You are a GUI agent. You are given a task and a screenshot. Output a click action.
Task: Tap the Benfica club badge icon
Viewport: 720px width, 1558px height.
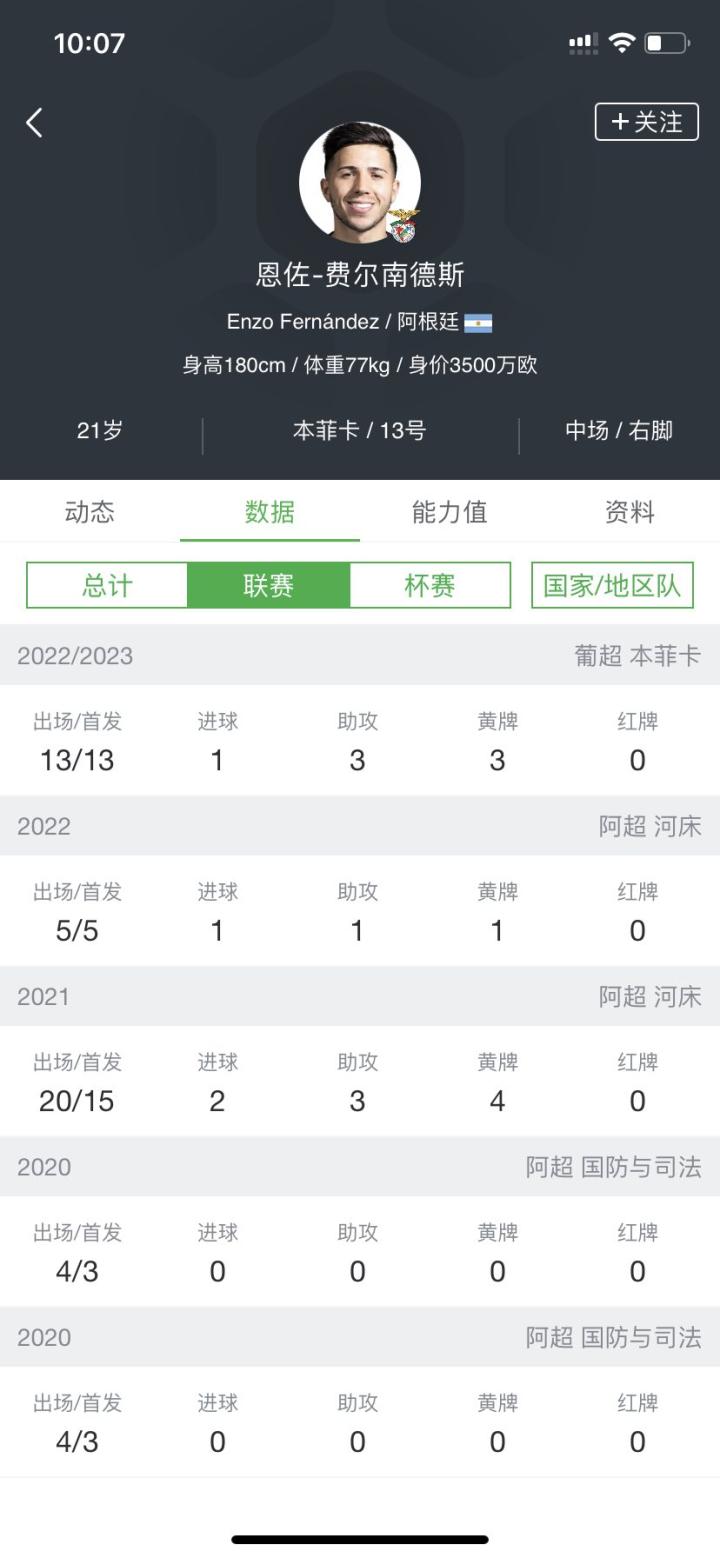tap(404, 226)
